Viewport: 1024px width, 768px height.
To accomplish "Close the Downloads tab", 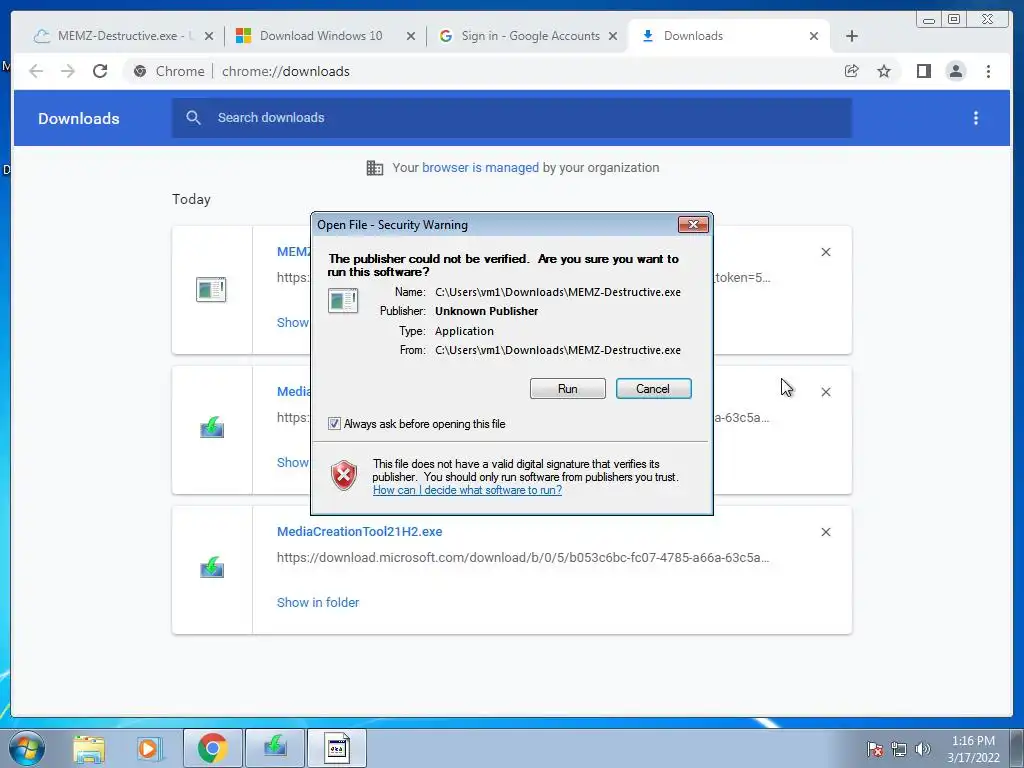I will click(x=814, y=36).
